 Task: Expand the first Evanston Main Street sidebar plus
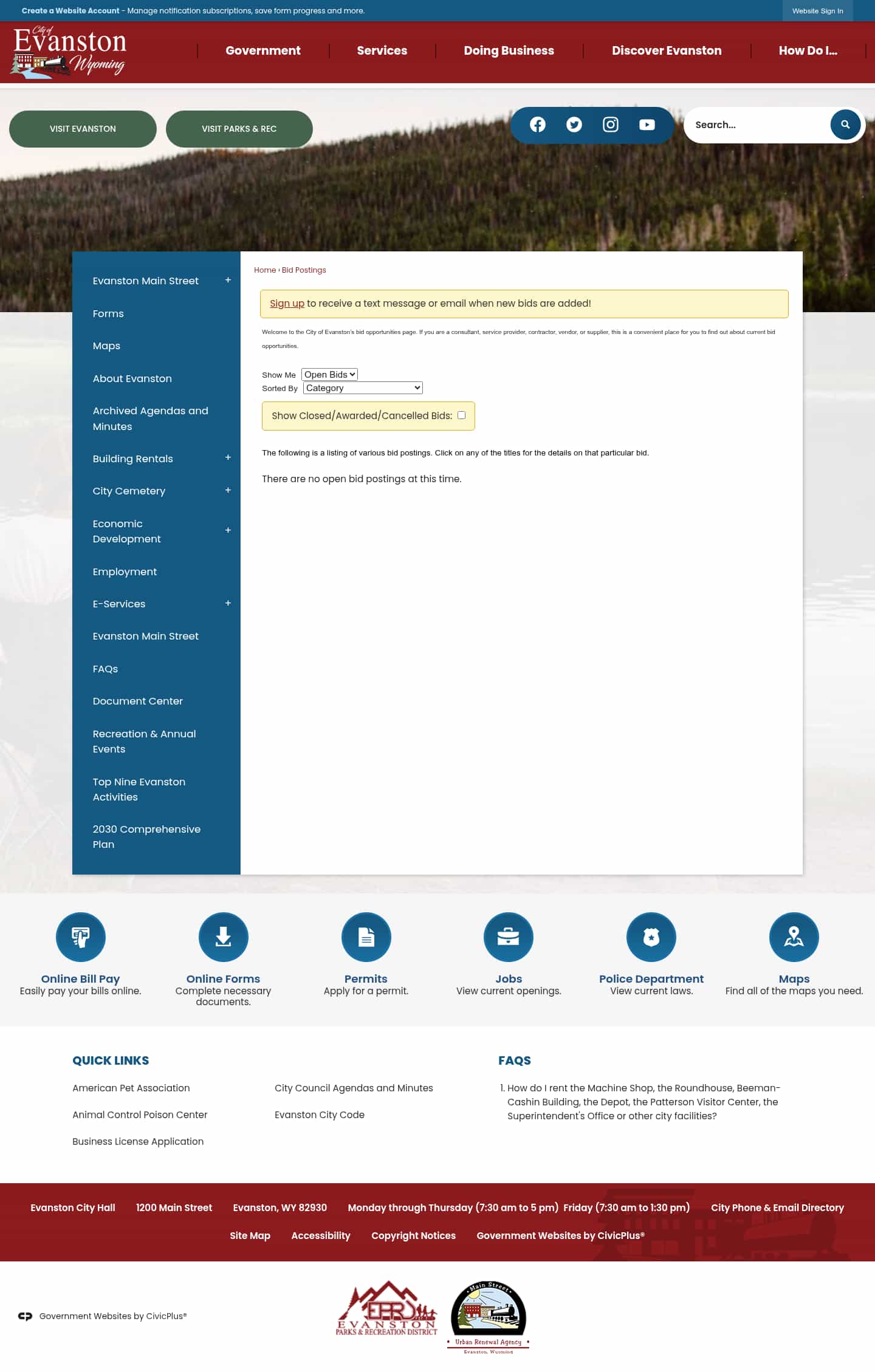228,280
